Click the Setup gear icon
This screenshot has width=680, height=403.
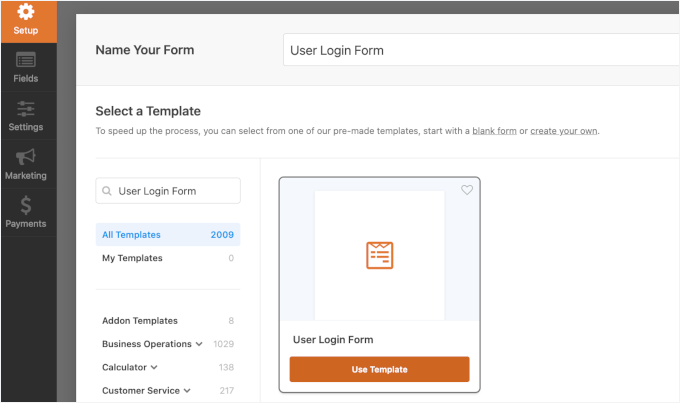coord(27,12)
